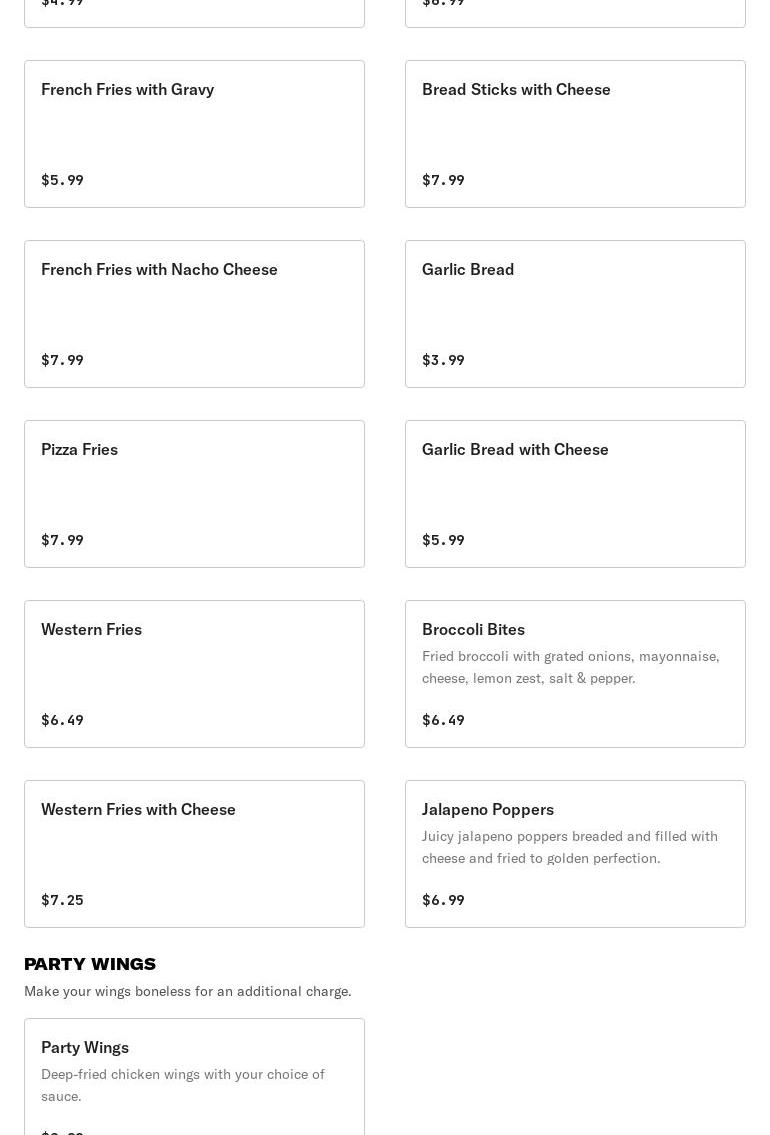Click the $3.99 Garlic Bread price
The height and width of the screenshot is (1135, 770).
click(443, 360)
